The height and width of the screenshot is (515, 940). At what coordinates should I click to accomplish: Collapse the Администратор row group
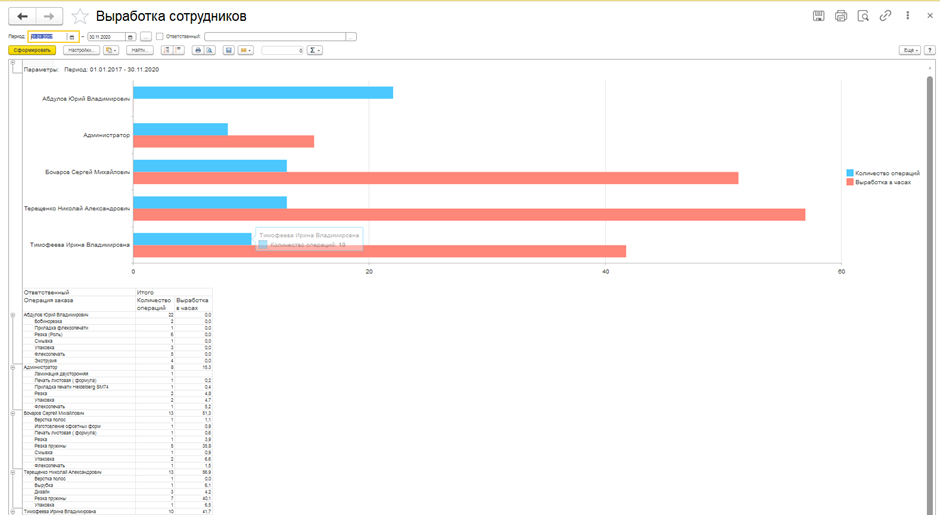pyautogui.click(x=13, y=367)
